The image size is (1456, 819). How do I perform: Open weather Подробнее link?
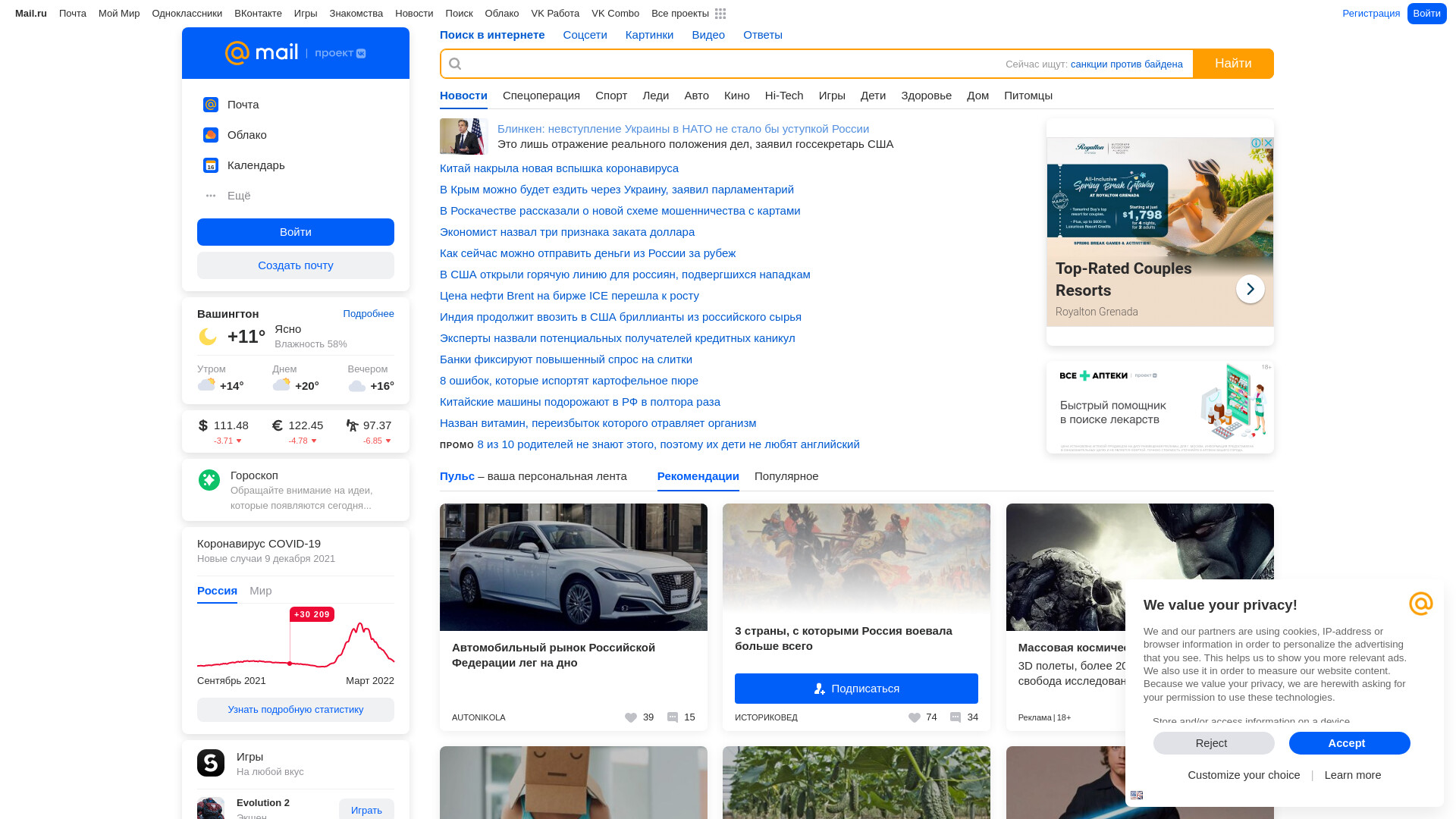[x=369, y=314]
